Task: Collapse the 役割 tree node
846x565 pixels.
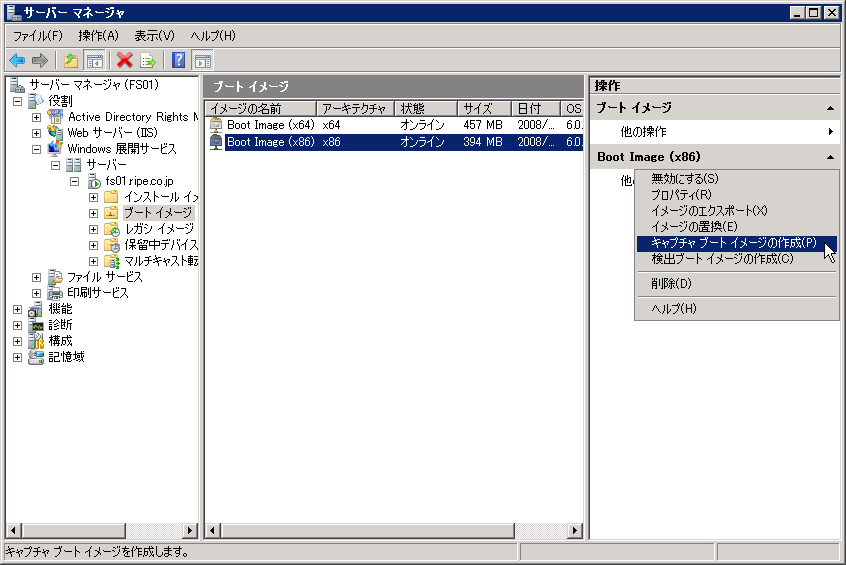Action: click(x=17, y=101)
